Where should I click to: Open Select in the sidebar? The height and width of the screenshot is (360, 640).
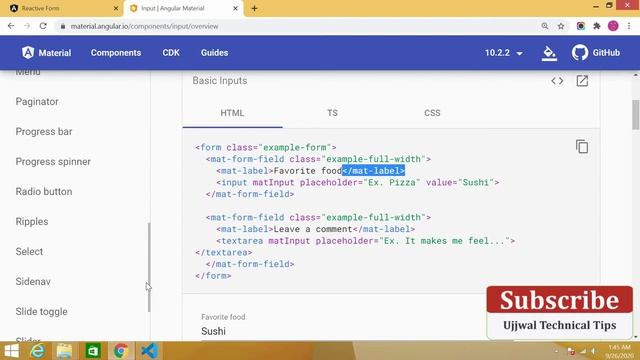(x=29, y=251)
